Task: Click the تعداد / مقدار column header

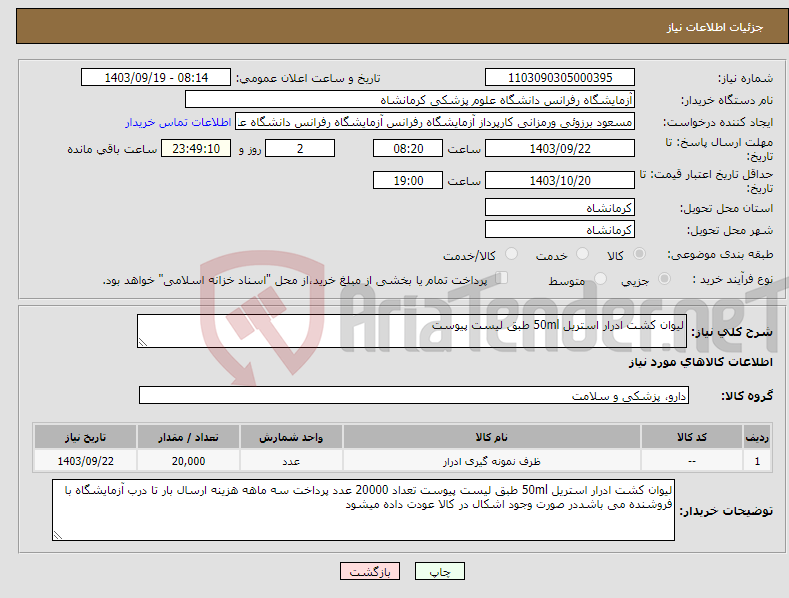Action: pos(188,437)
